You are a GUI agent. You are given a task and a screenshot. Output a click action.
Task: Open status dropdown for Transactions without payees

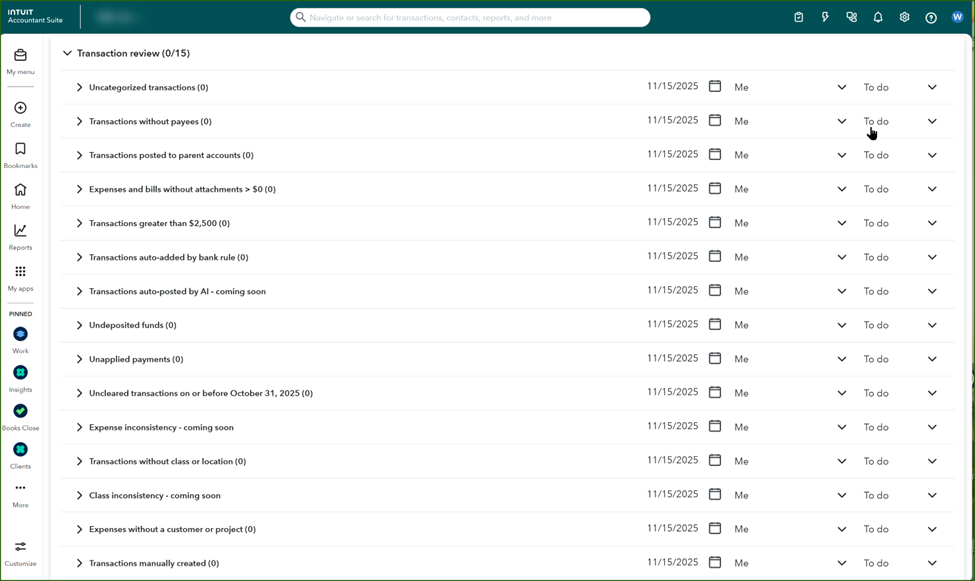pyautogui.click(x=931, y=121)
